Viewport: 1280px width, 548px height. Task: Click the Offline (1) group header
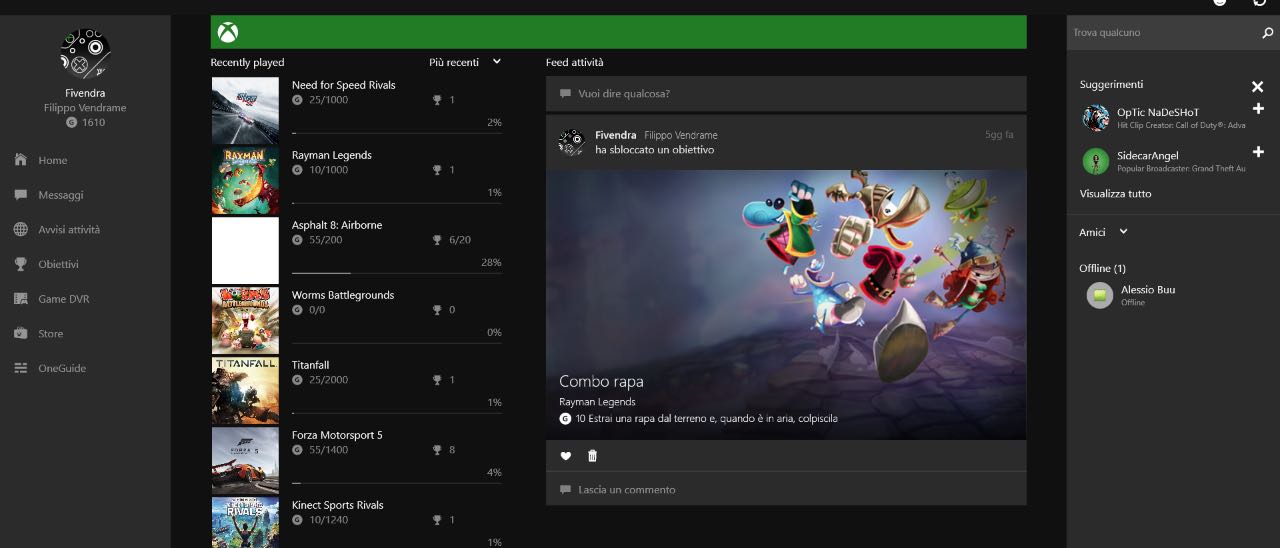[x=1102, y=268]
